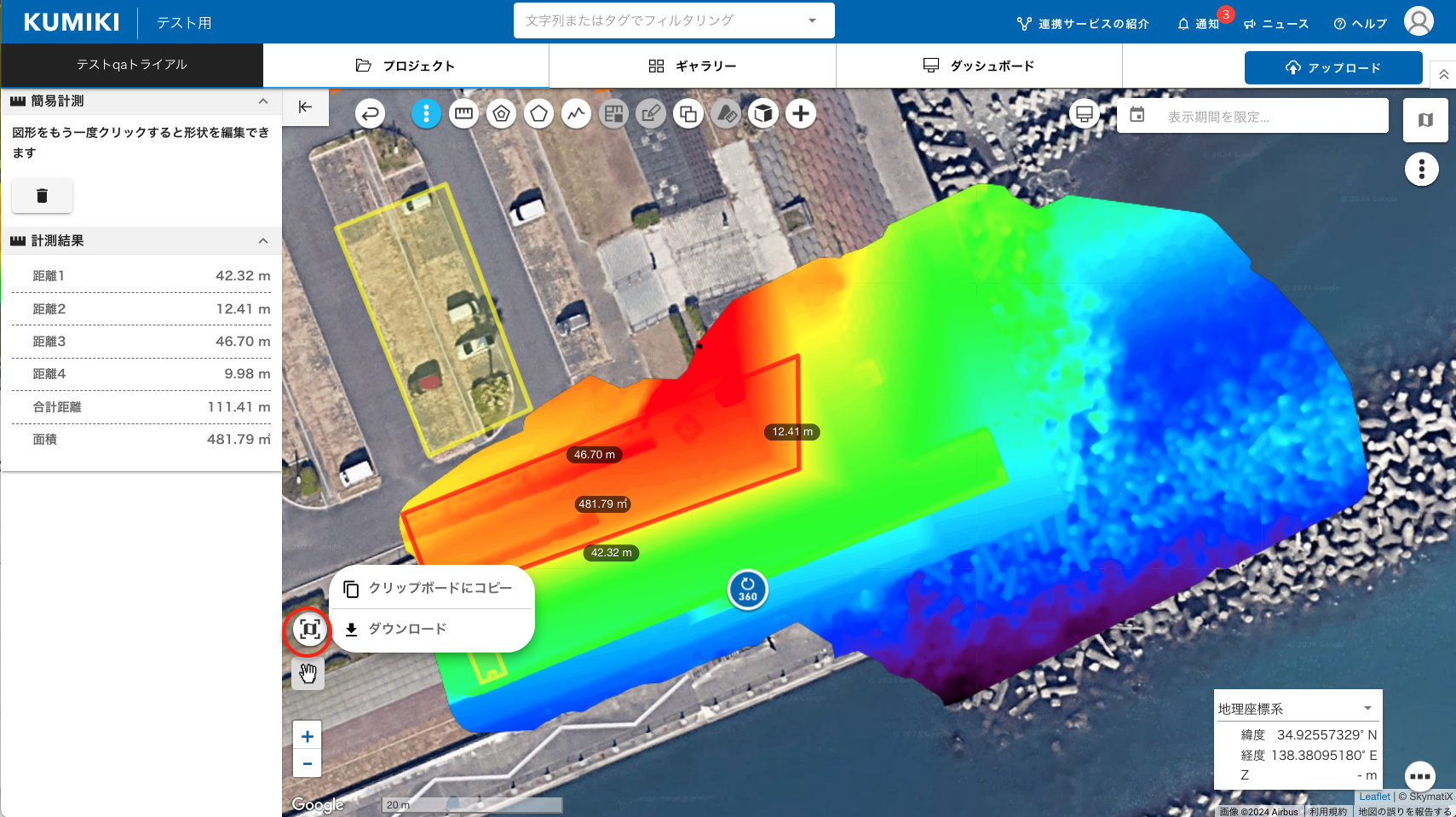Collapse the side panel with arrow
This screenshot has height=817, width=1456.
point(305,107)
